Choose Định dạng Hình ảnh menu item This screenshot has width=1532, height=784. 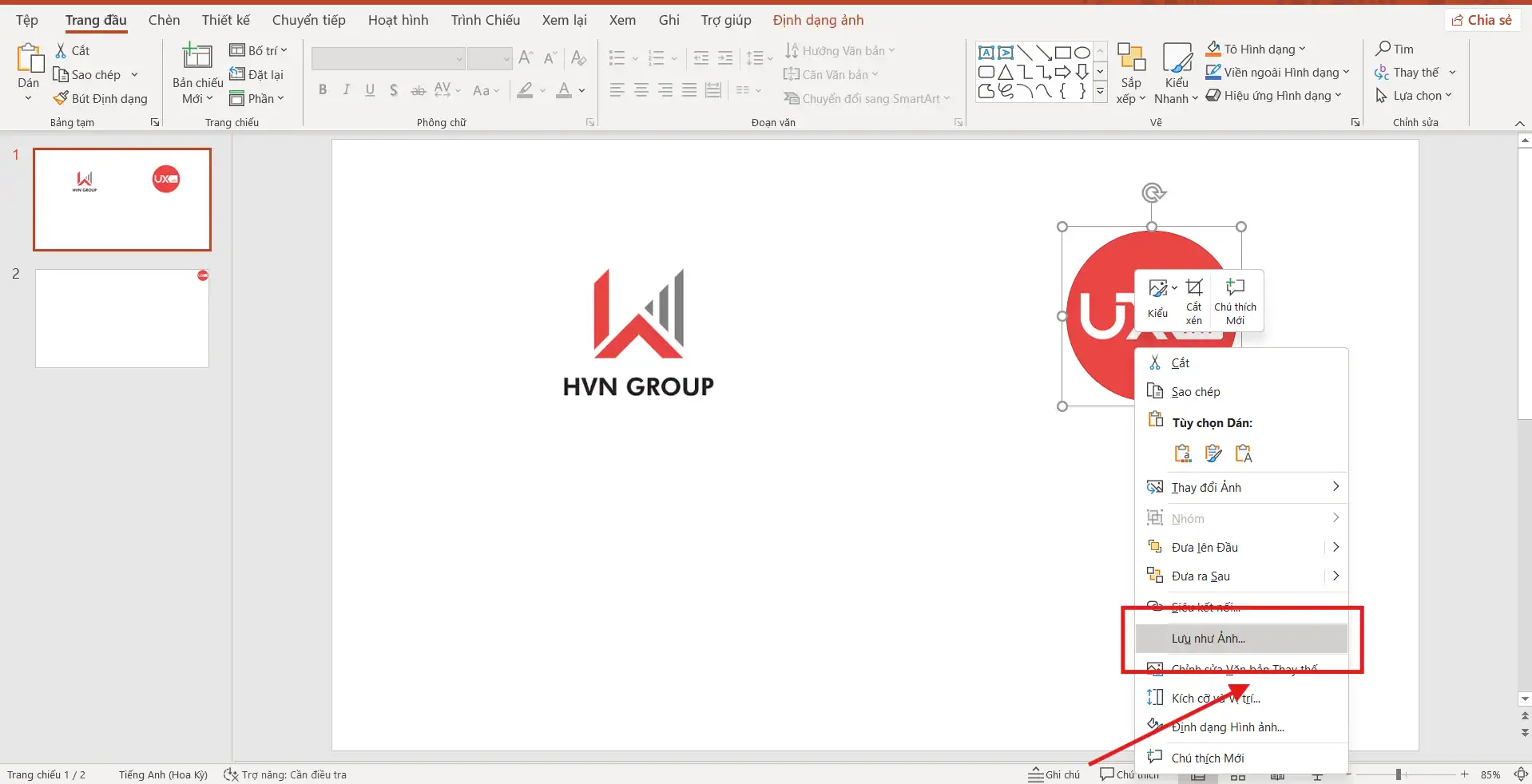[1241, 727]
